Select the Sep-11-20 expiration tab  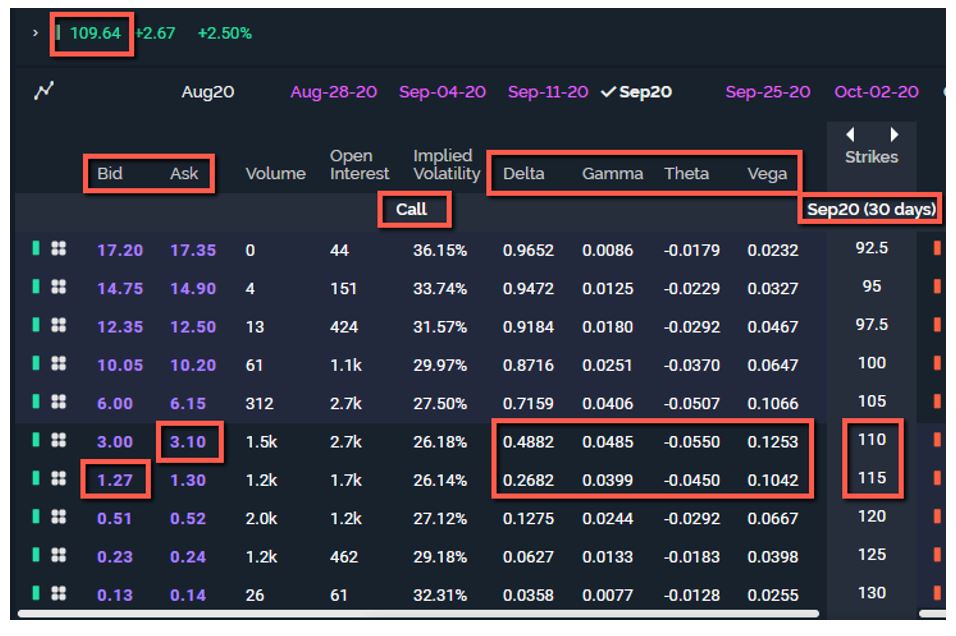[x=548, y=92]
